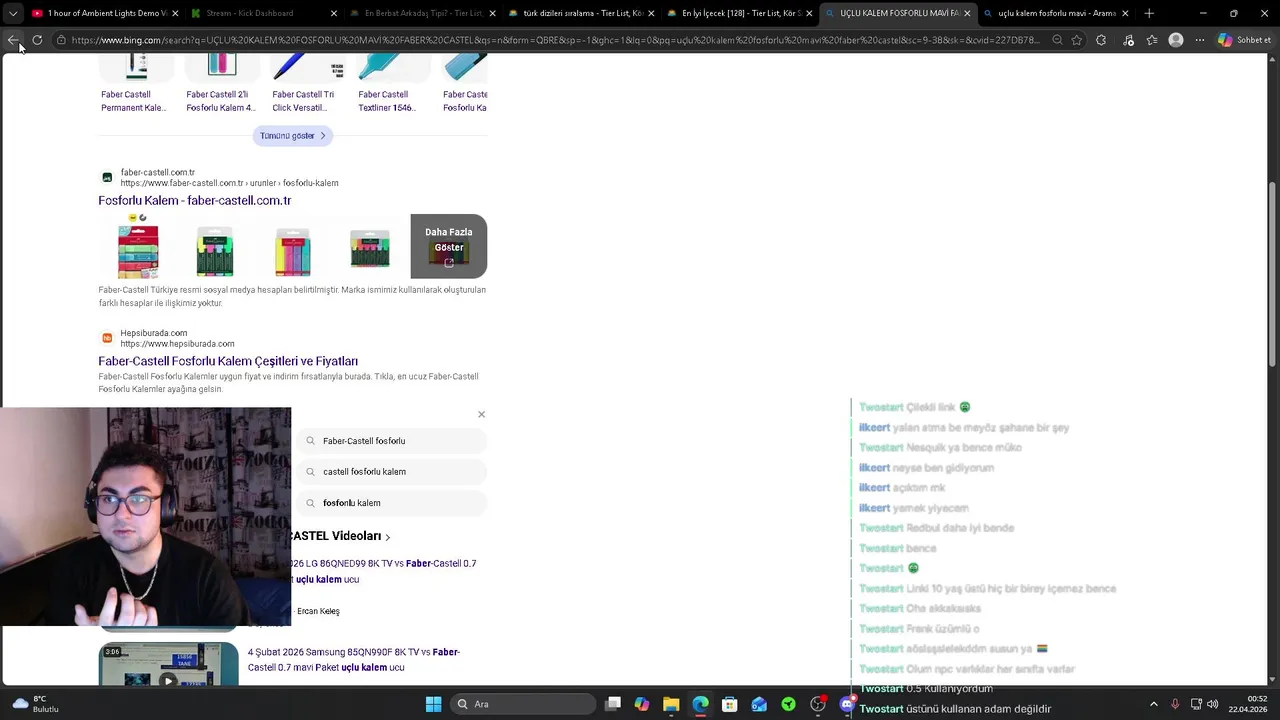Open the Fosforlu Kalem - faber-castell.com.tr link
Viewport: 1280px width, 720px height.
[x=195, y=200]
